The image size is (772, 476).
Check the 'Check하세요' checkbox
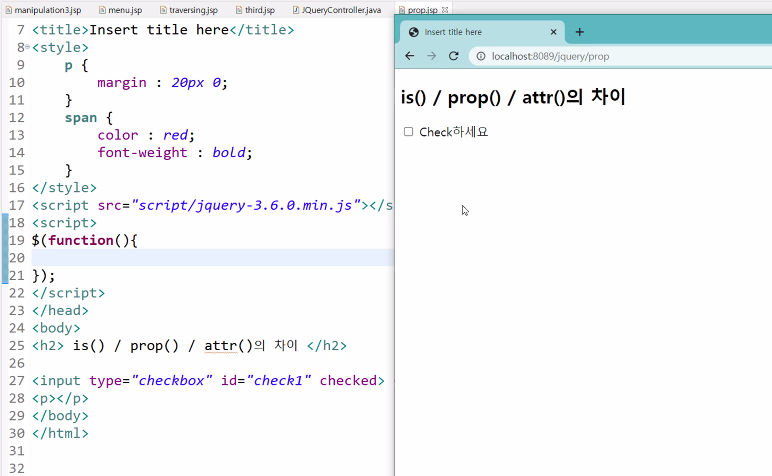[x=408, y=132]
